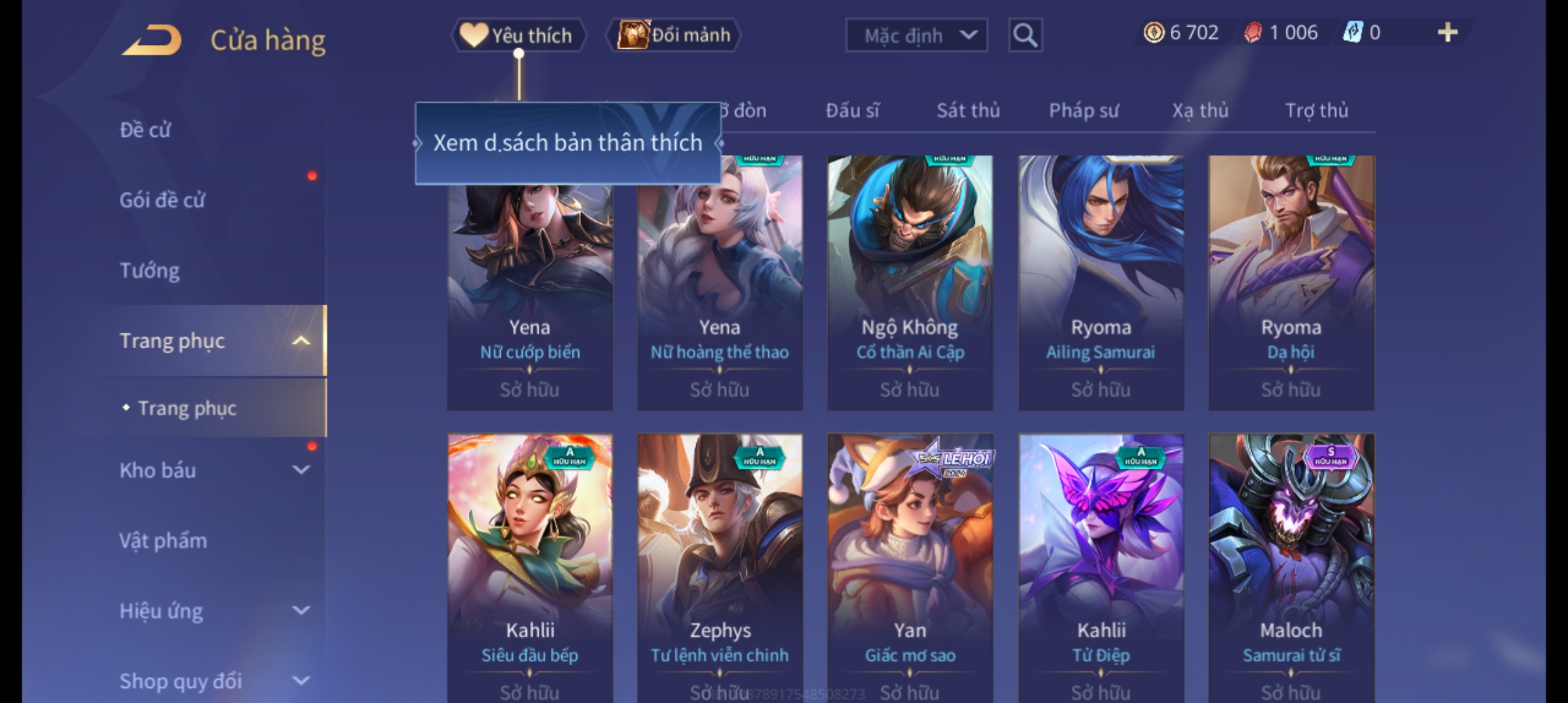Screen dimensions: 1568x703
Task: Select the Trợ thủ tab
Action: coord(1316,110)
